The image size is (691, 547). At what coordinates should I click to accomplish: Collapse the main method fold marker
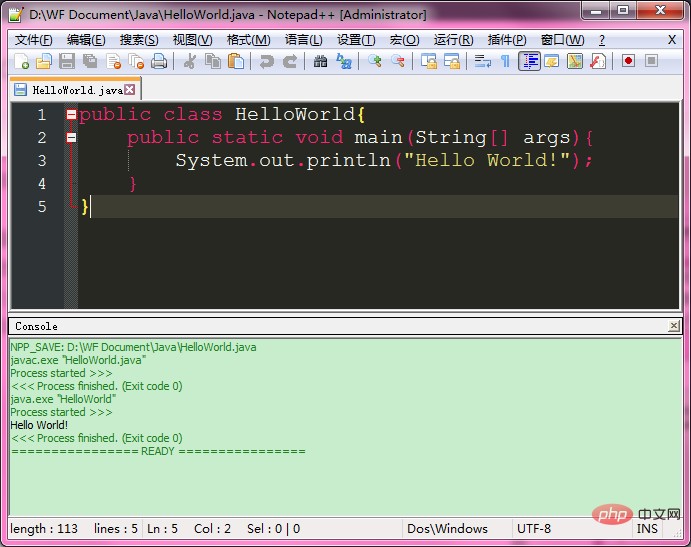(71, 138)
